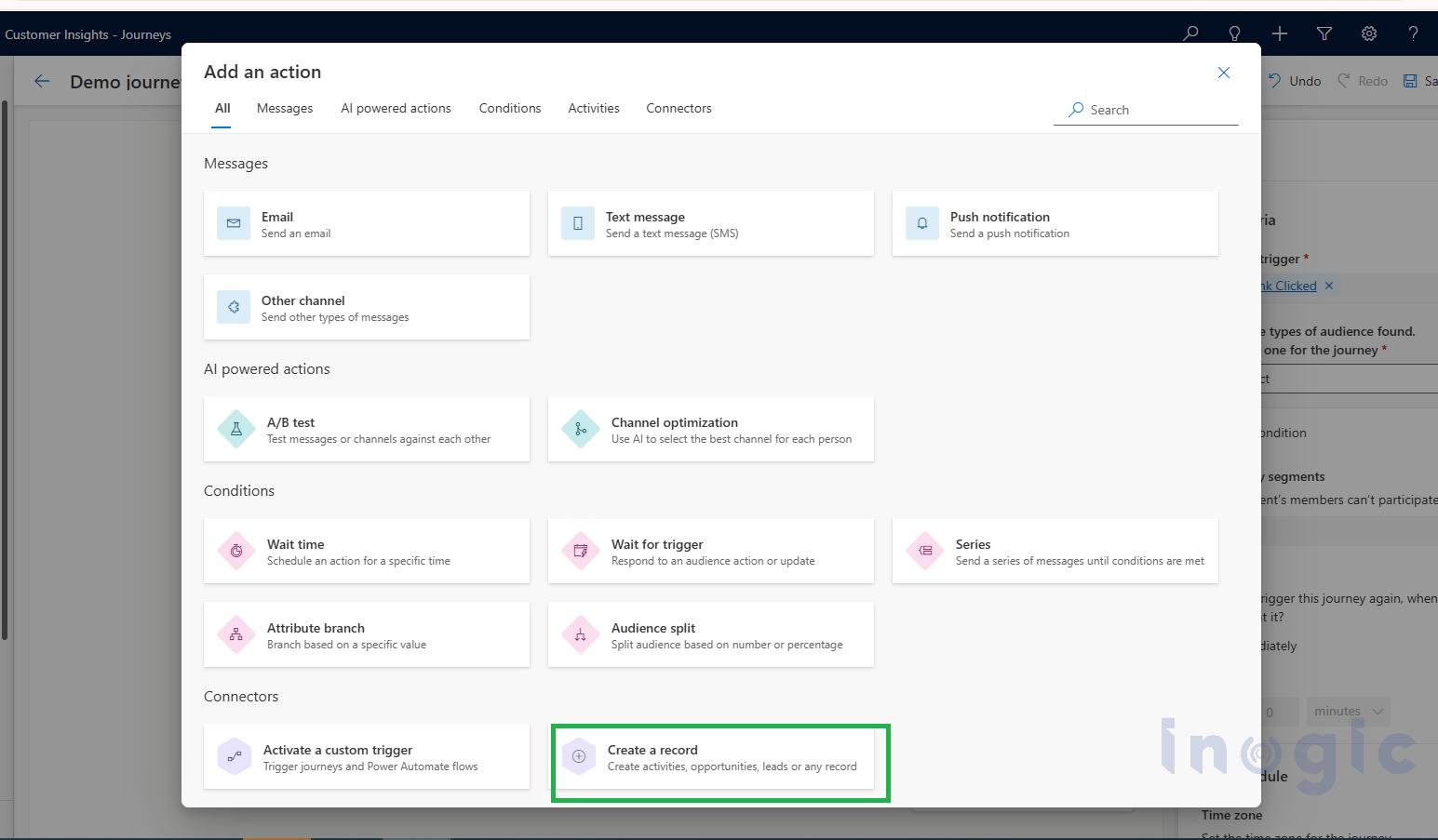Go back with the arrow beside Demo journey
This screenshot has height=840, width=1438.
(42, 81)
